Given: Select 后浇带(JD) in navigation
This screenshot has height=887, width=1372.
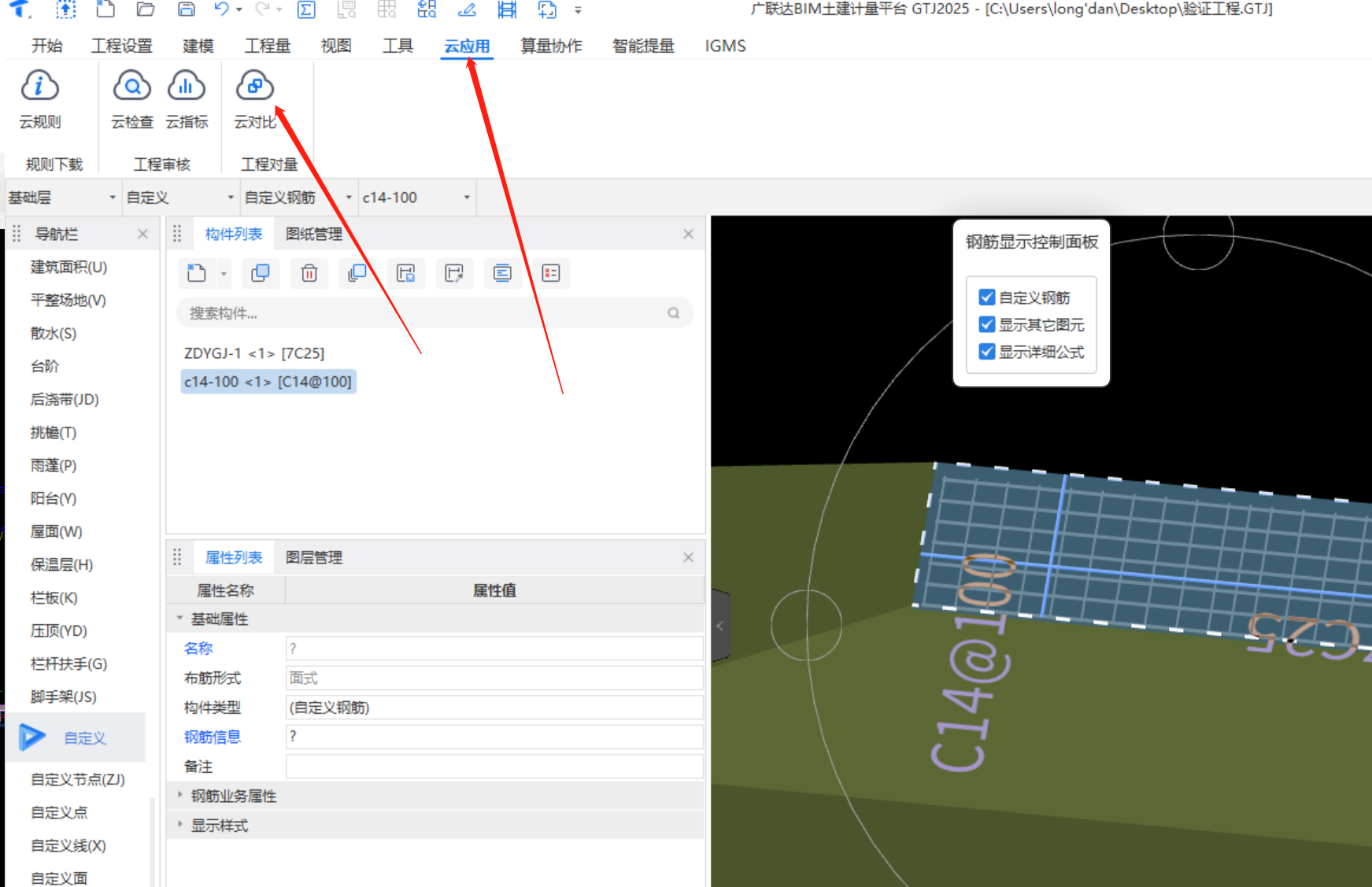Looking at the screenshot, I should click(65, 400).
